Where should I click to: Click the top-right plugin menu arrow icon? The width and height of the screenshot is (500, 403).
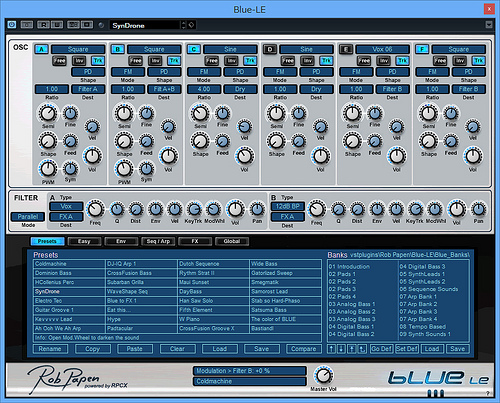489,25
